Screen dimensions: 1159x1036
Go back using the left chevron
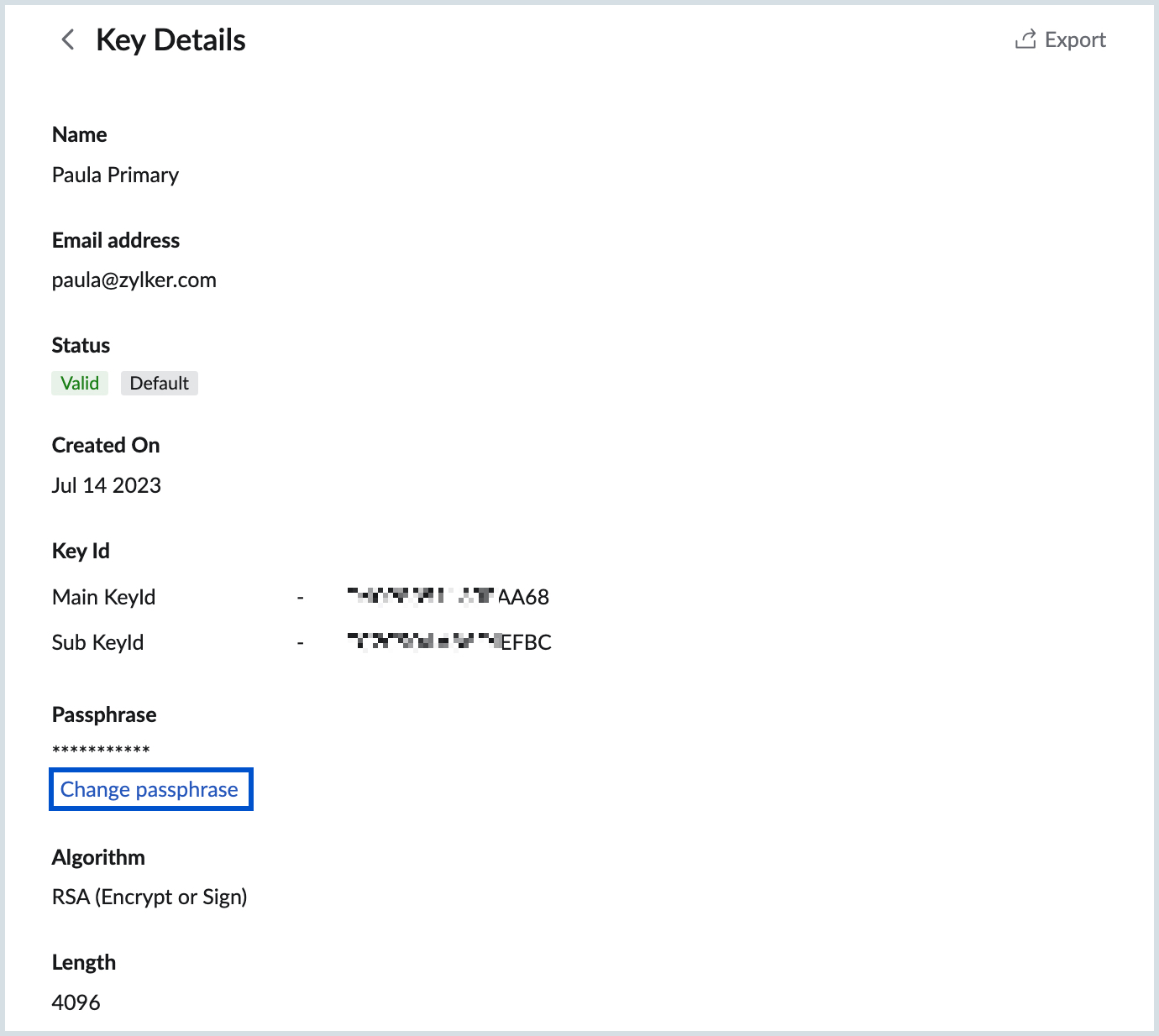[68, 39]
